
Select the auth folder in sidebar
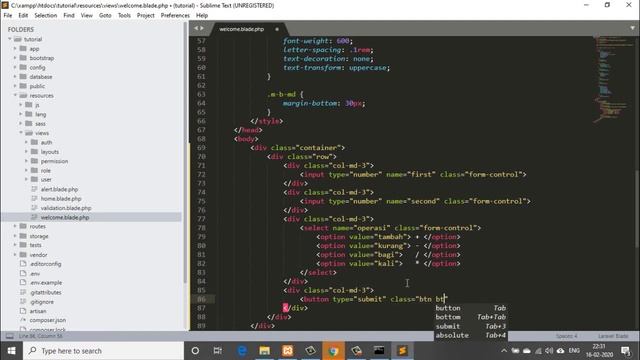click(x=46, y=142)
